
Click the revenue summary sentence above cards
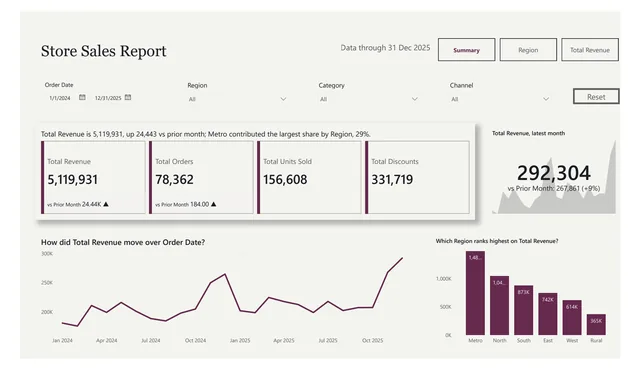[206, 134]
